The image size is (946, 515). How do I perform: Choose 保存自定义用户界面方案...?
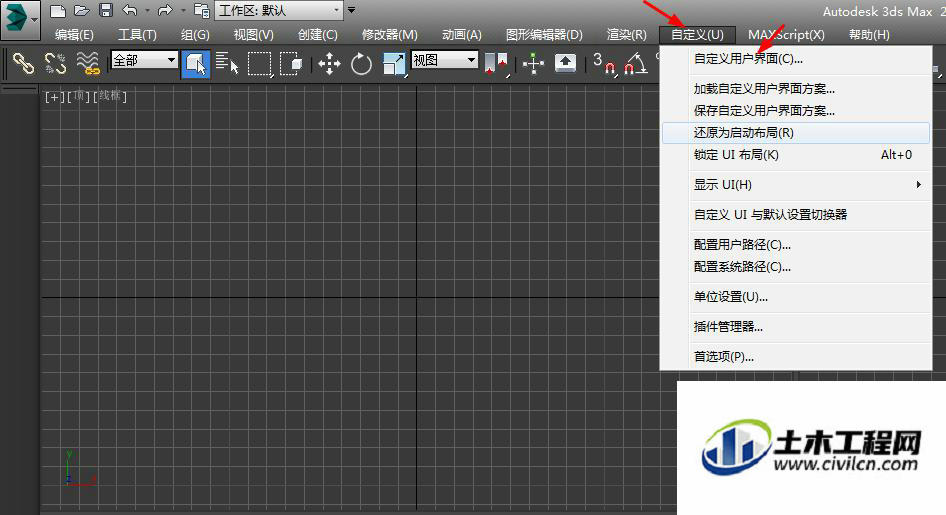coord(796,111)
